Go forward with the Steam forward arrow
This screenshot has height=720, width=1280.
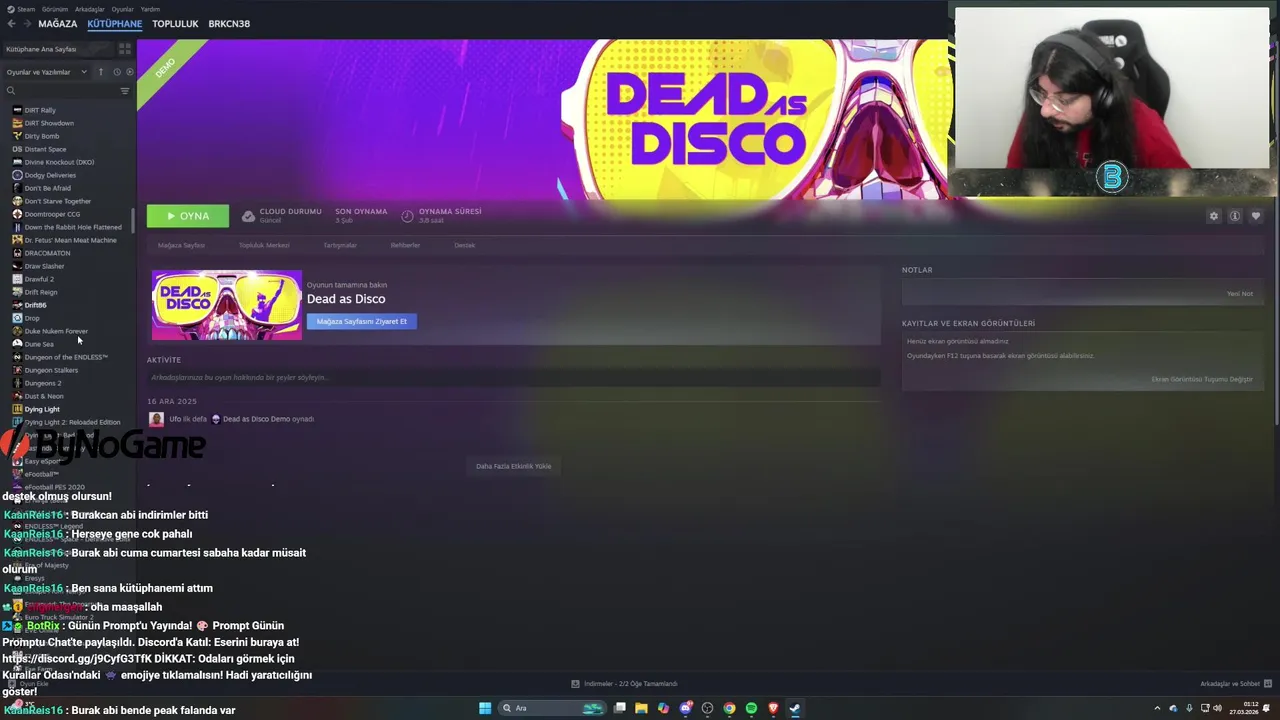[x=27, y=23]
